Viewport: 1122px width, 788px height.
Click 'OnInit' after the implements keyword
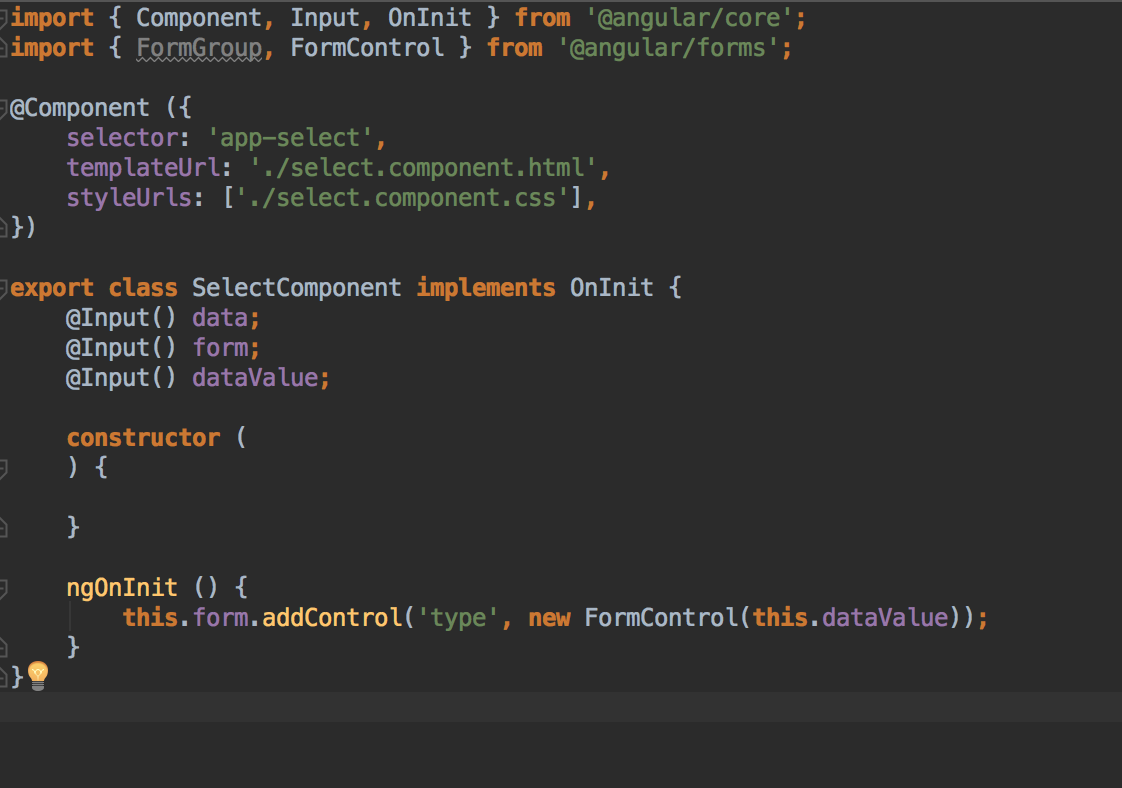612,288
